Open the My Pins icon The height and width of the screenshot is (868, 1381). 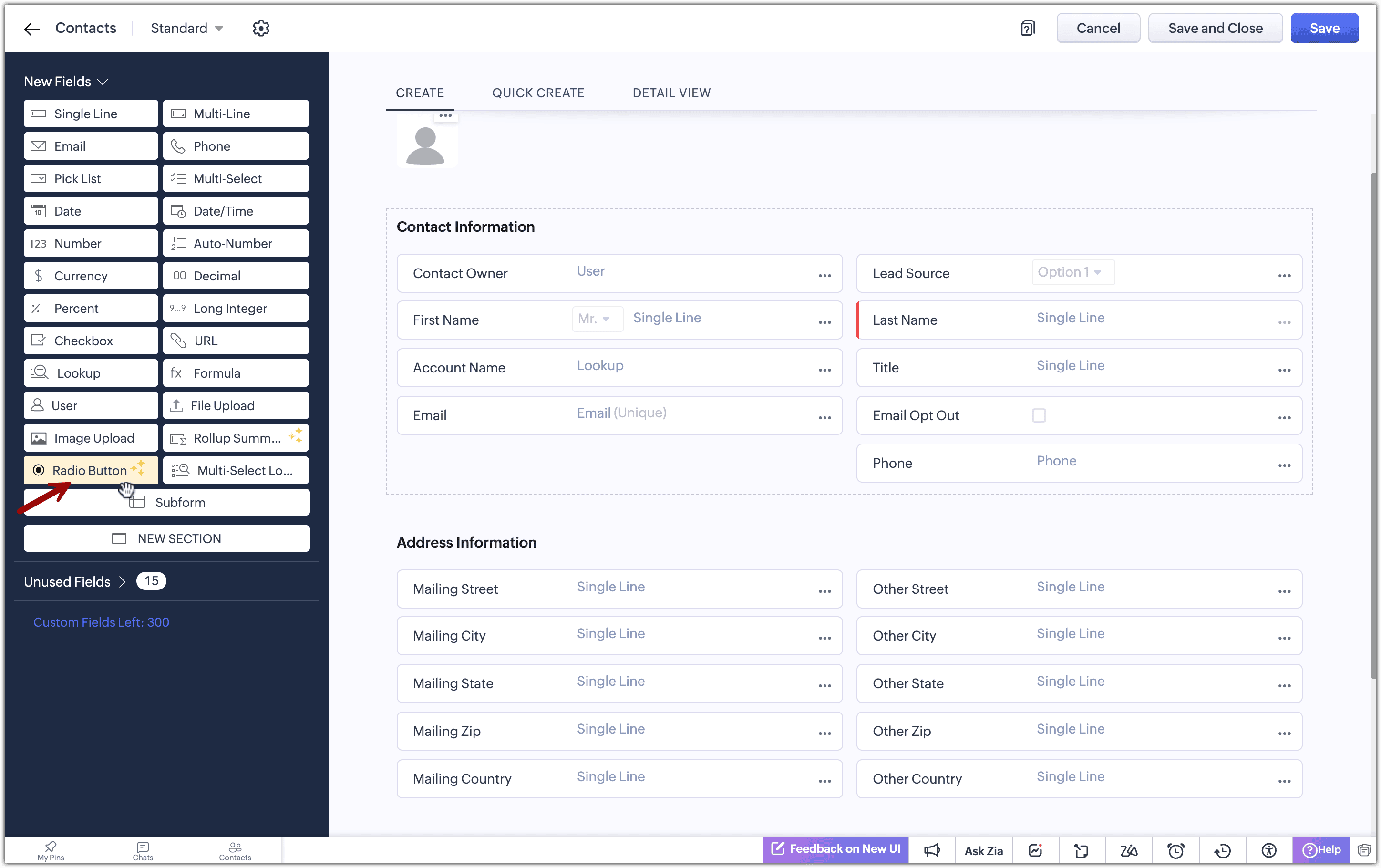coord(51,850)
